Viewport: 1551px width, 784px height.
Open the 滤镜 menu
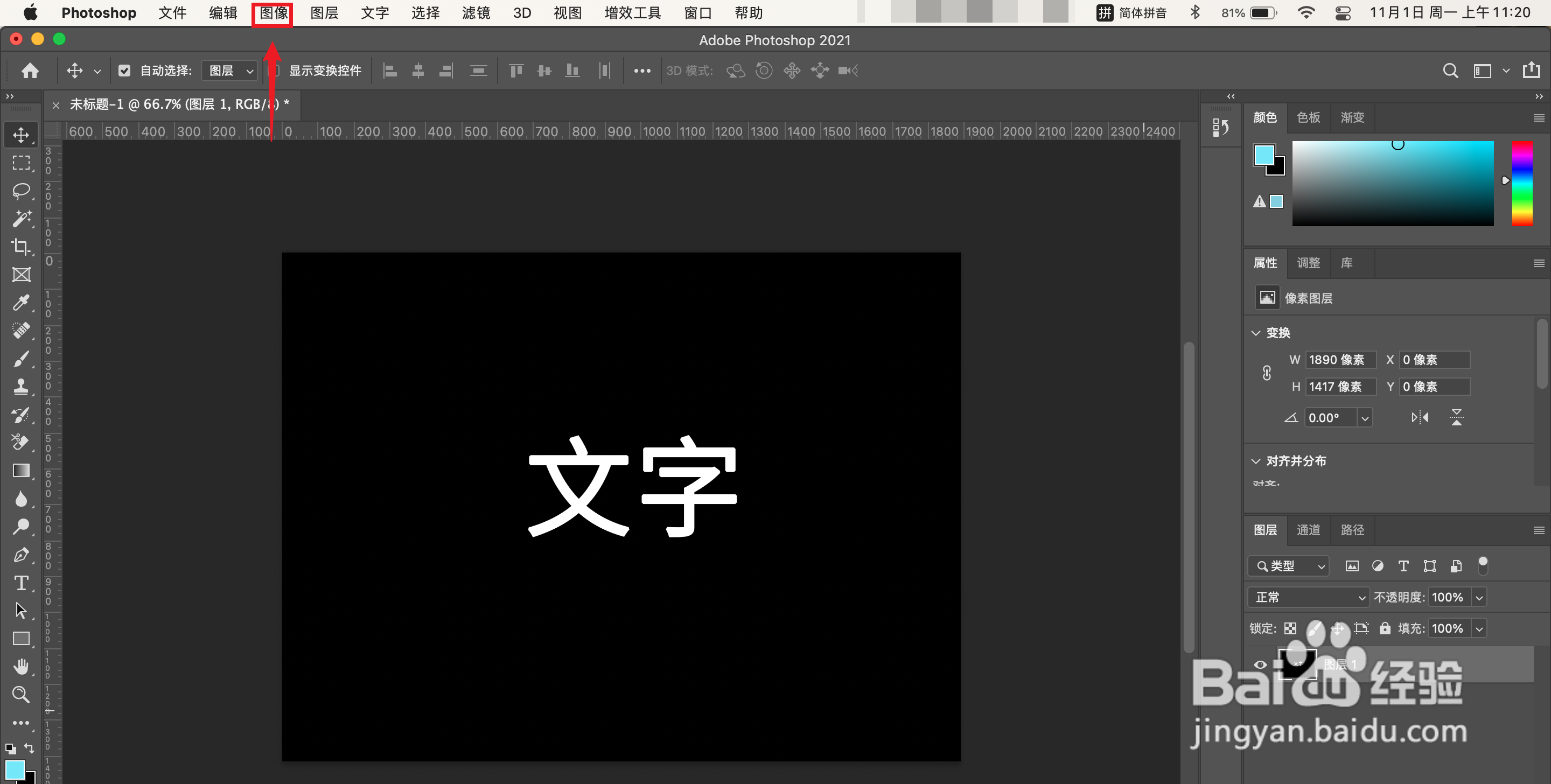(476, 12)
